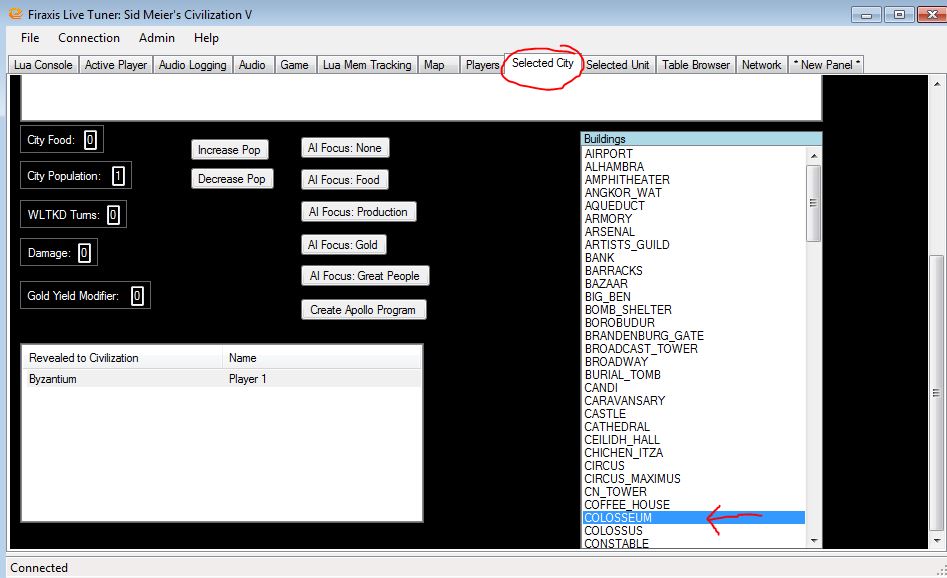Set AI Focus to None
This screenshot has height=578, width=947.
pyautogui.click(x=345, y=148)
